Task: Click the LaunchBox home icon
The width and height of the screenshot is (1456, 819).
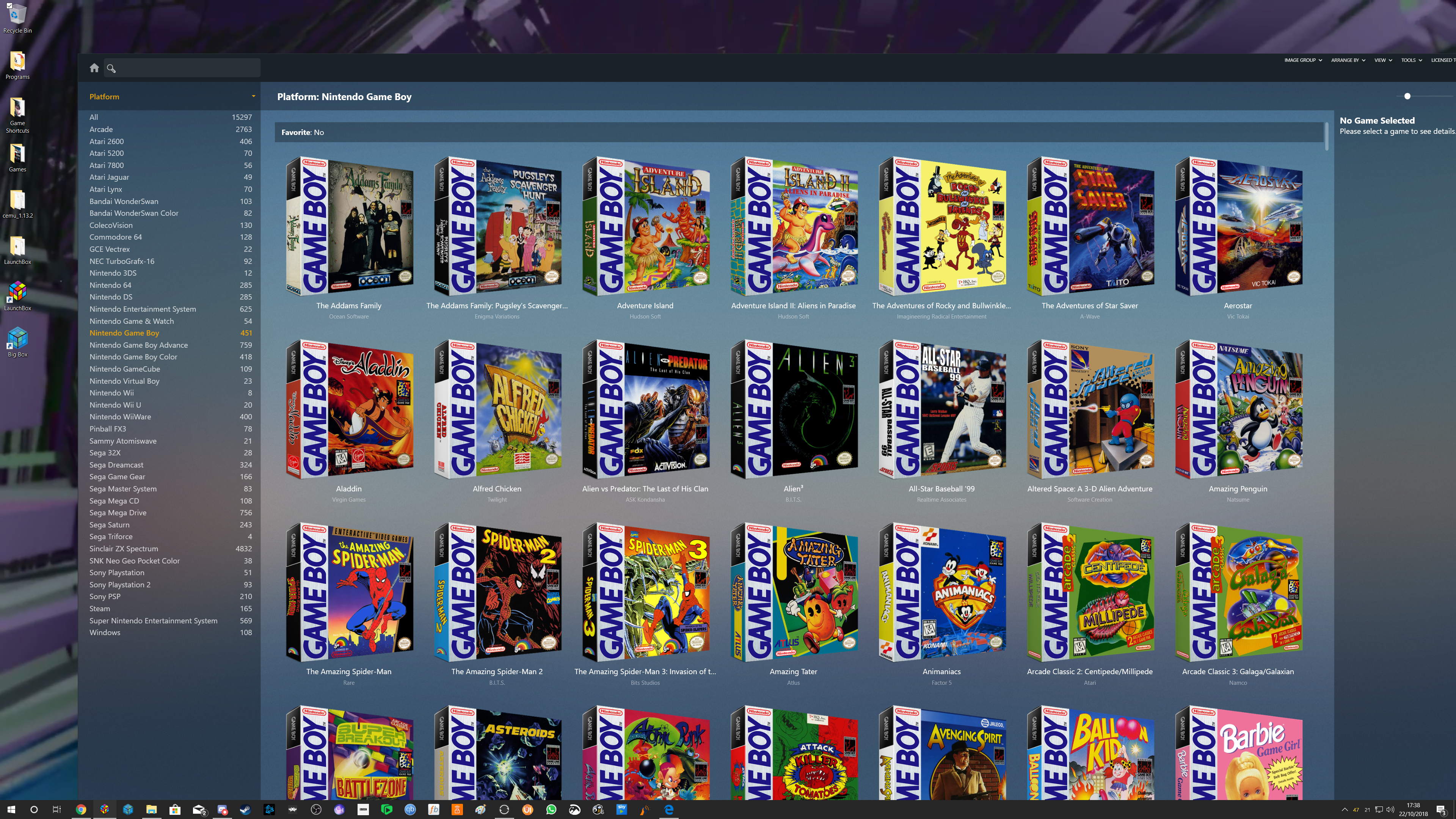Action: point(94,68)
